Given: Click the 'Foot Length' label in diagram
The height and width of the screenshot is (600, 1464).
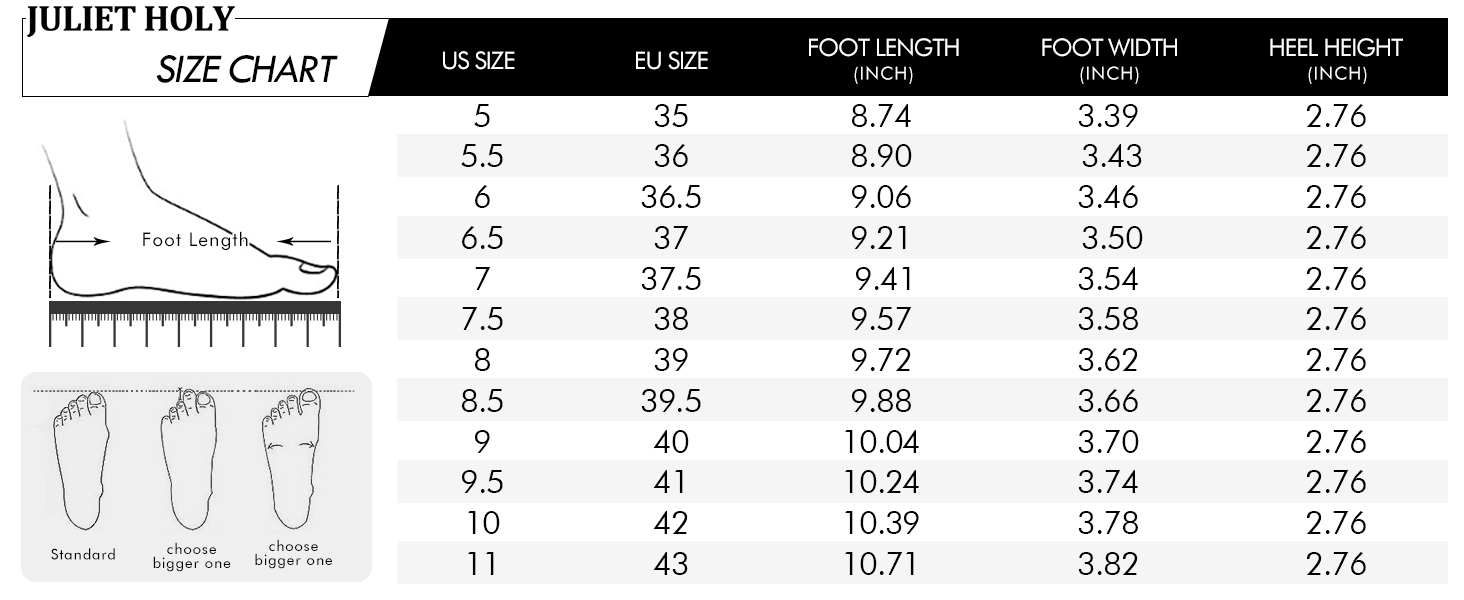Looking at the screenshot, I should pos(194,240).
